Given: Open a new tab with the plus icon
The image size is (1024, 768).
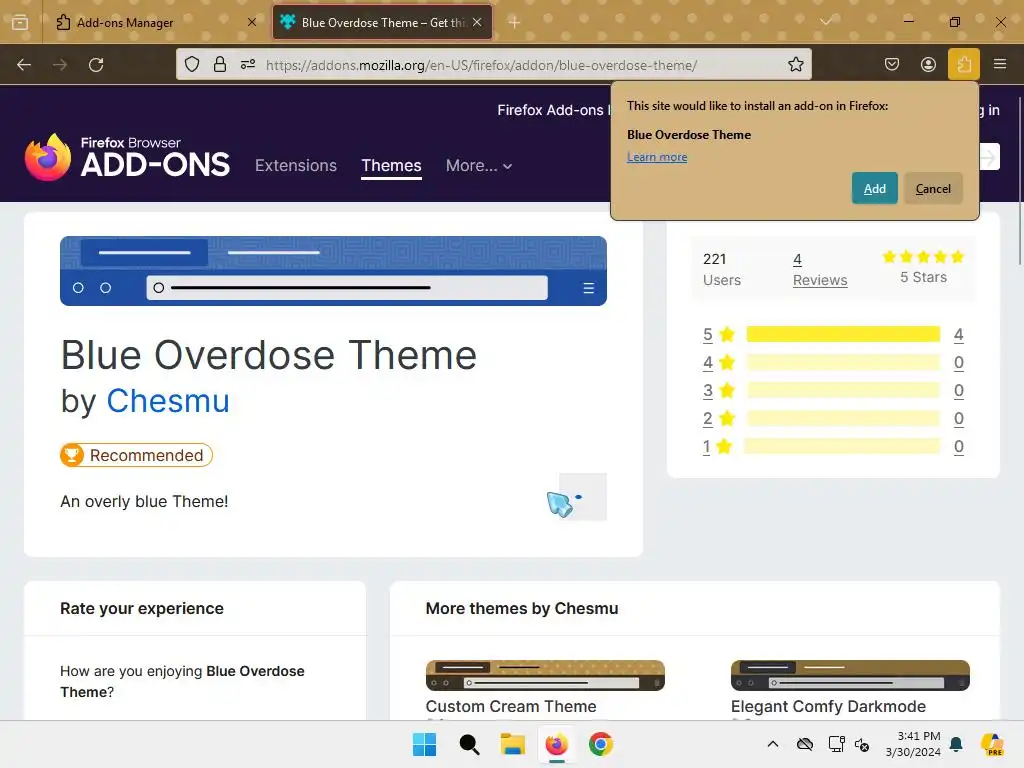Looking at the screenshot, I should (x=515, y=23).
